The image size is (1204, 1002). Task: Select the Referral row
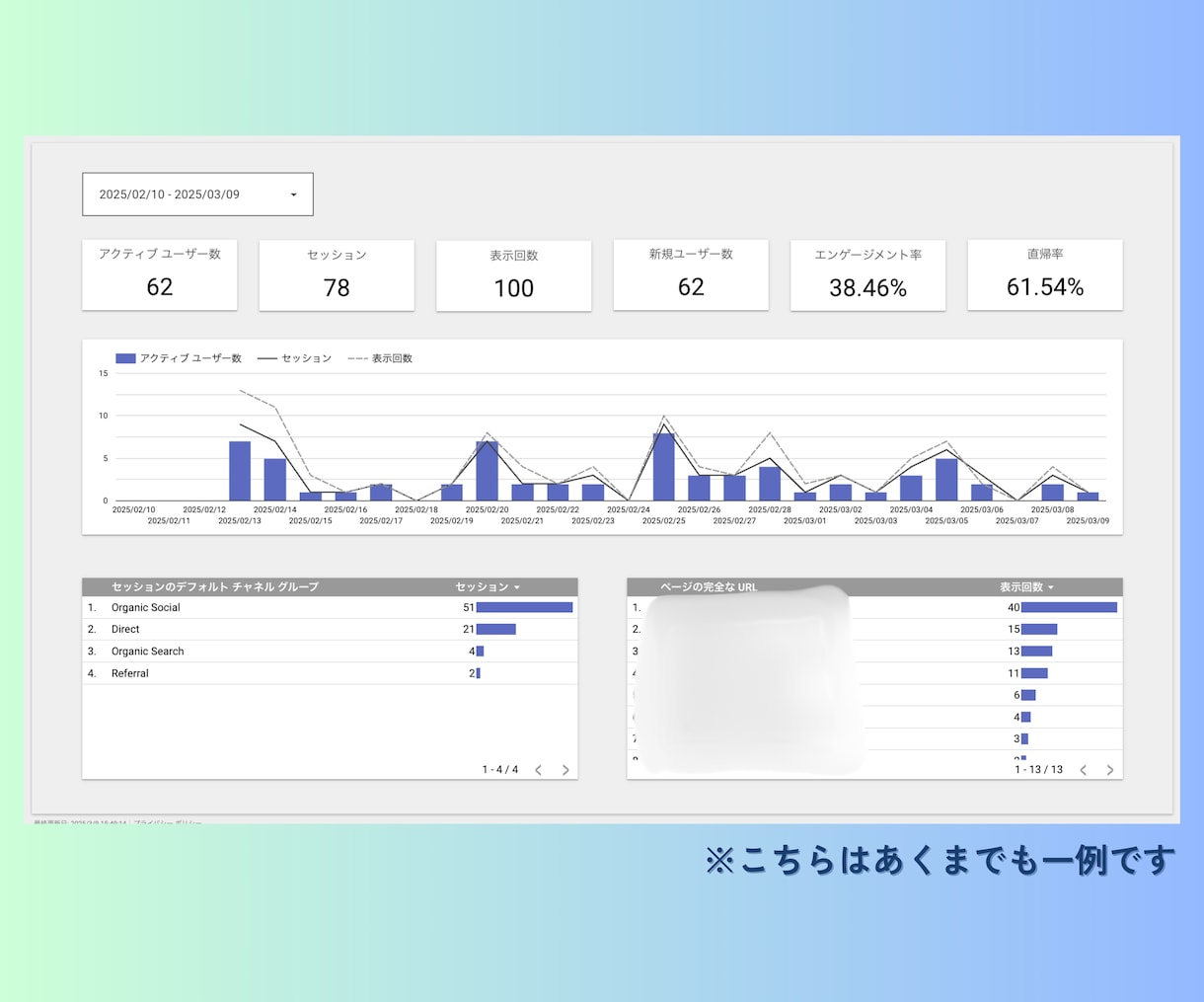(x=330, y=673)
